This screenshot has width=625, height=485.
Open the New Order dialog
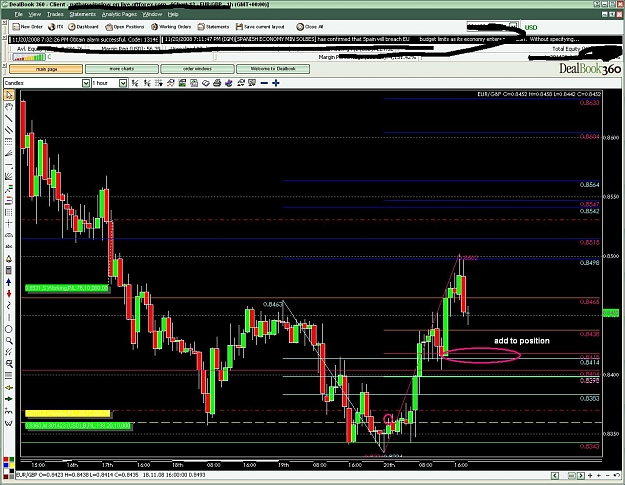click(27, 27)
